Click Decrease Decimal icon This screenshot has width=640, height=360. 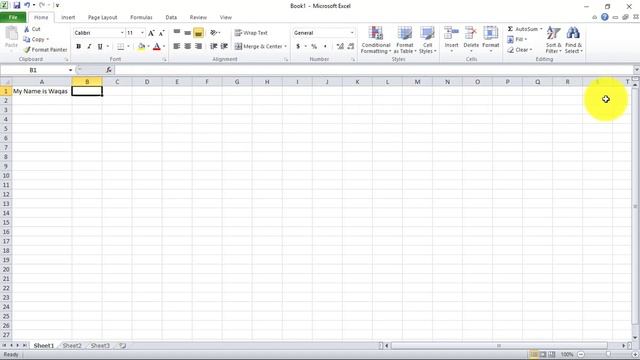click(351, 47)
